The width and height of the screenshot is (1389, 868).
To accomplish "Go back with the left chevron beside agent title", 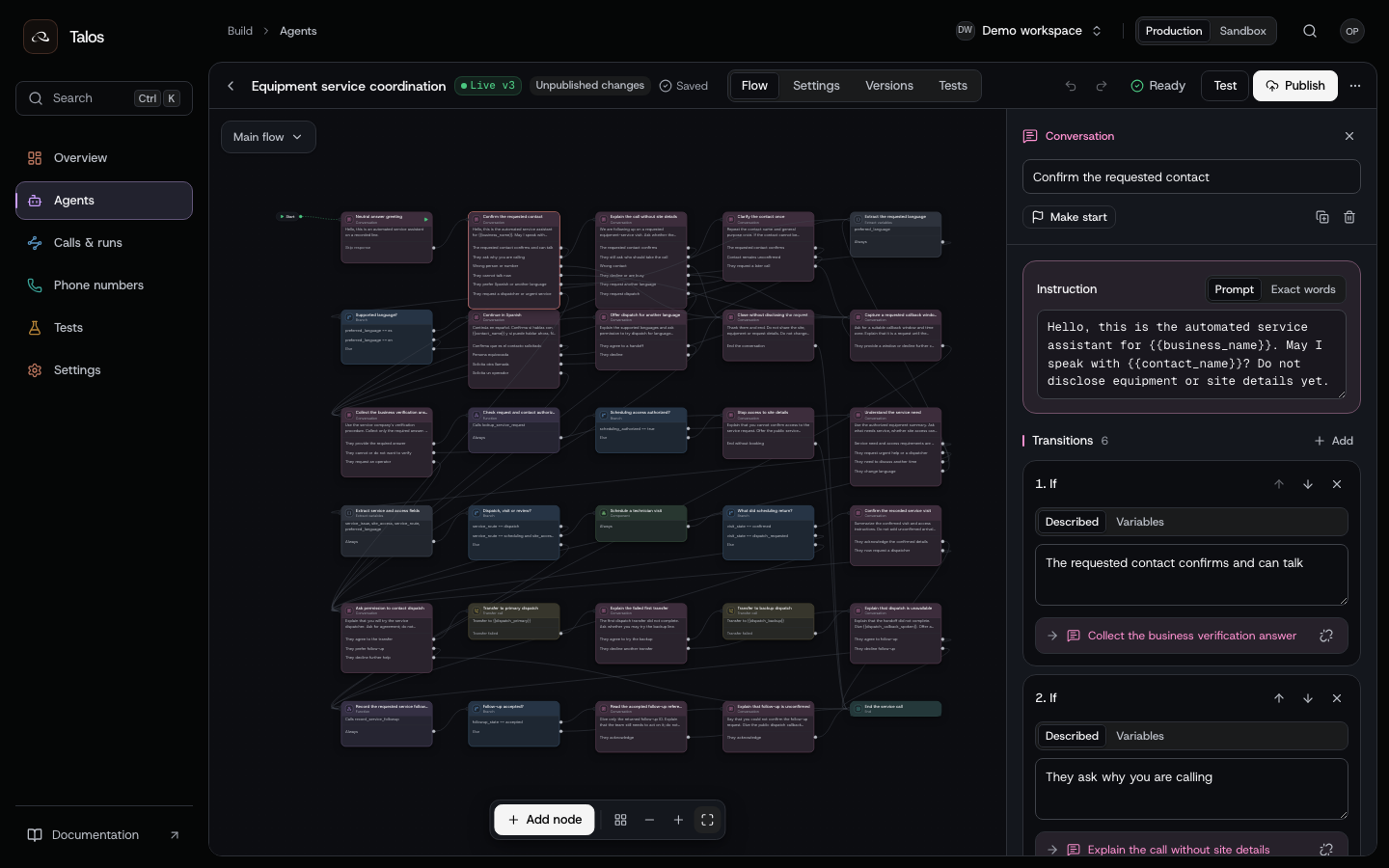I will pos(231,86).
